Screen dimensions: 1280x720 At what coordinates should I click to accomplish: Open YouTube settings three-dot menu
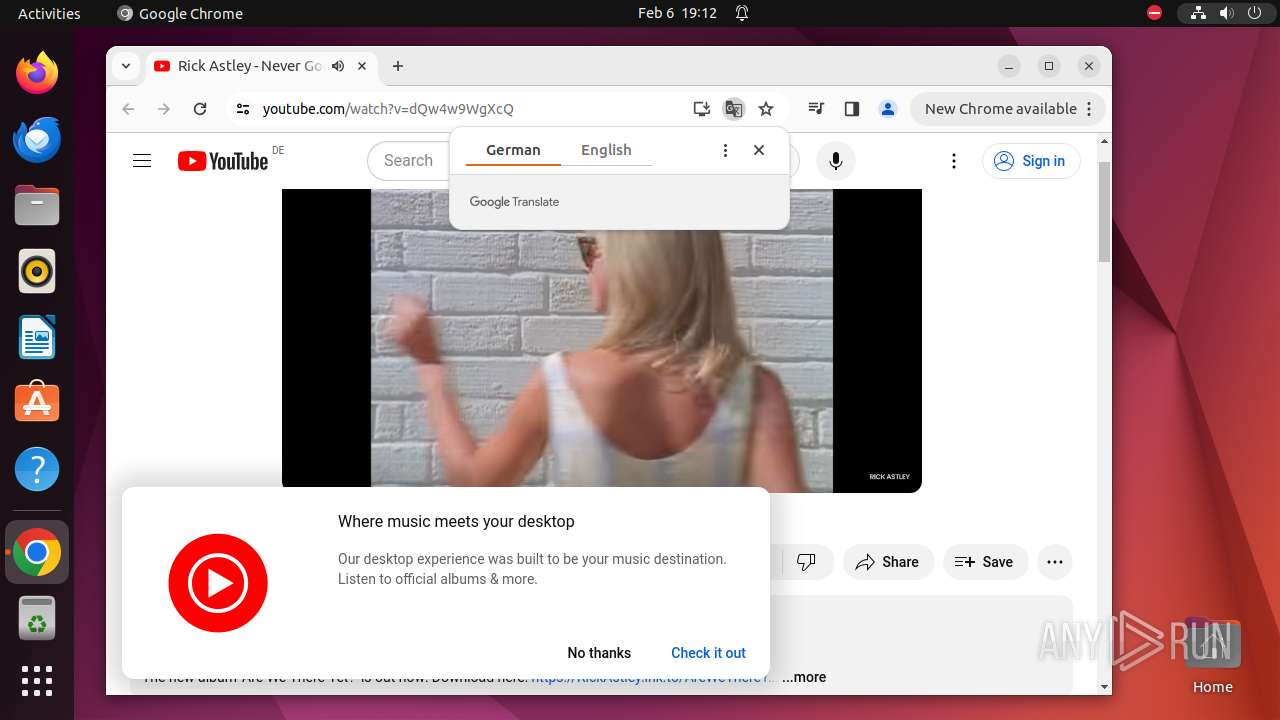pos(954,161)
